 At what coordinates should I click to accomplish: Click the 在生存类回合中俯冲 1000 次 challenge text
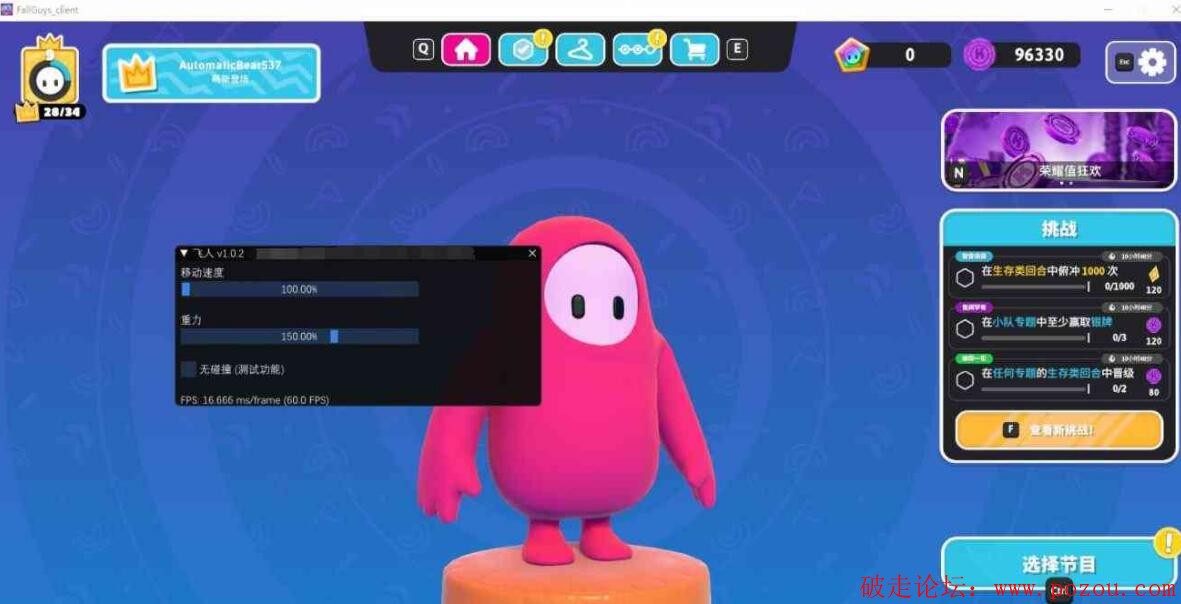(x=1050, y=270)
